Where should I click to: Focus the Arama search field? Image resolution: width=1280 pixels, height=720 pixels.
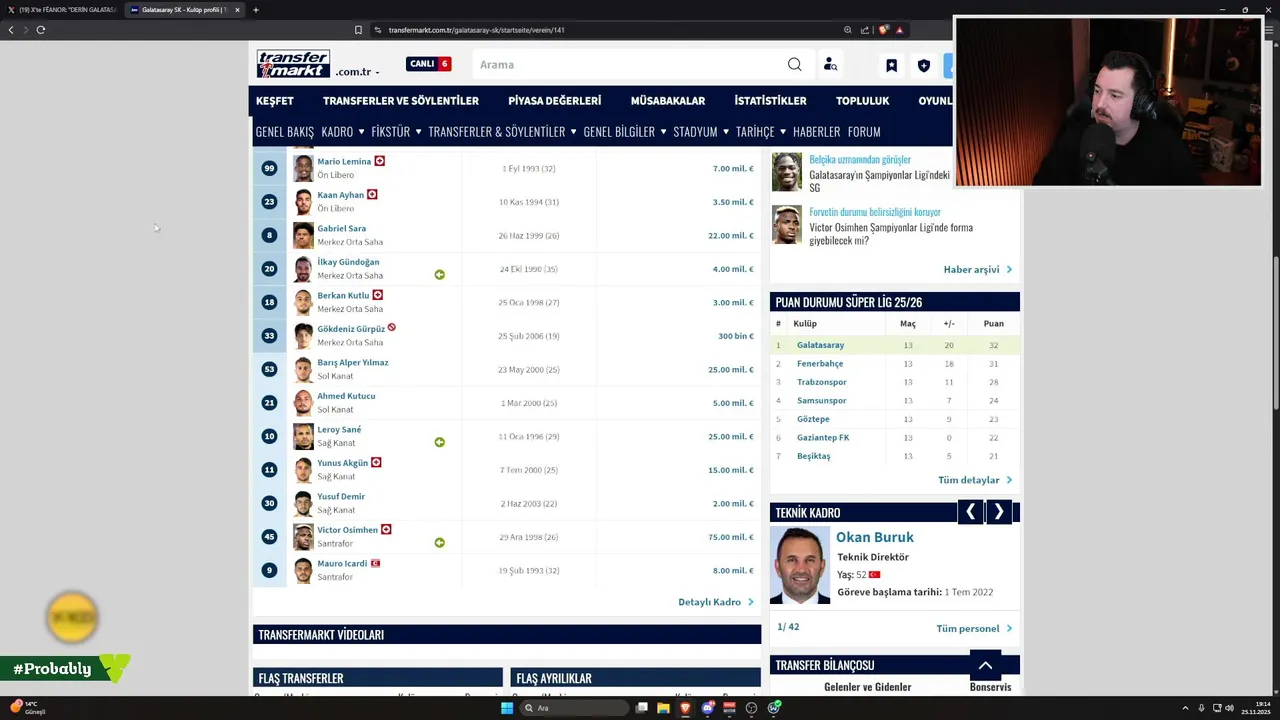pyautogui.click(x=630, y=64)
